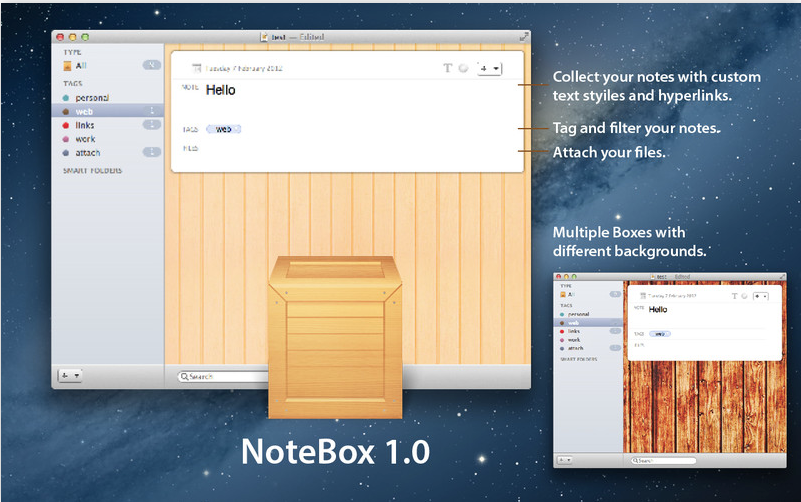This screenshot has height=502, width=801.
Task: Click the count badge on the web row in the large window
Action: coord(152,111)
